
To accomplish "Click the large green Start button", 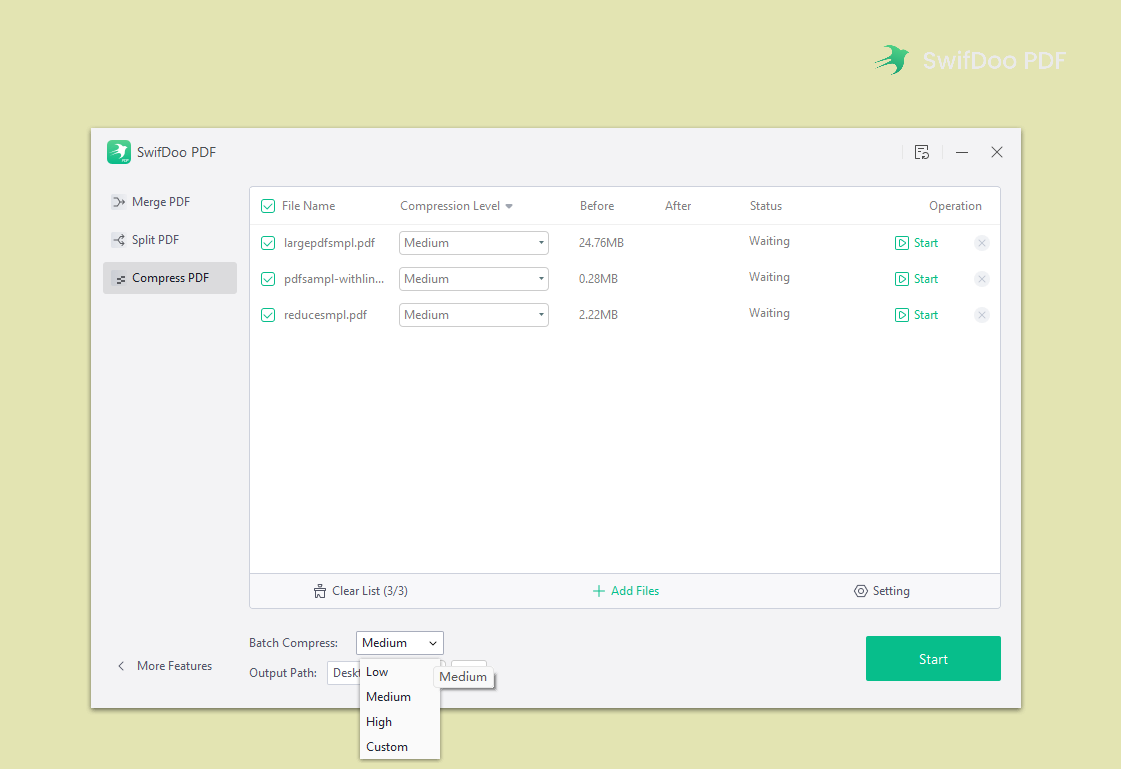I will [x=933, y=659].
